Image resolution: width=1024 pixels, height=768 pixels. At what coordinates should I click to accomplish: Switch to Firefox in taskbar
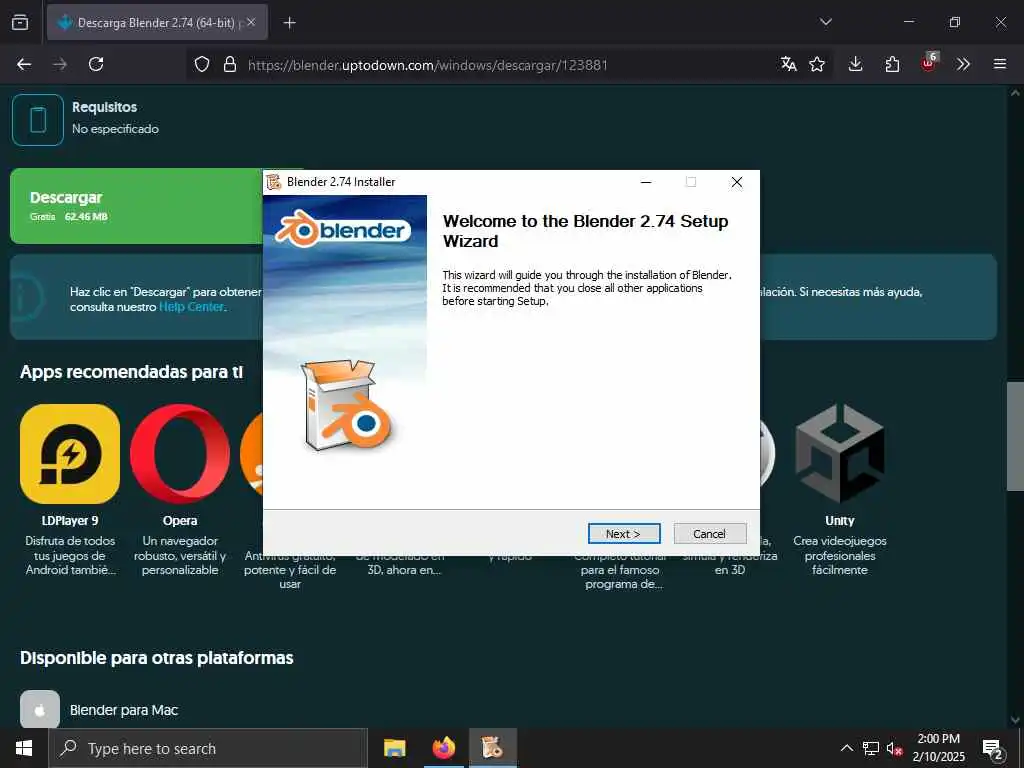tap(443, 748)
